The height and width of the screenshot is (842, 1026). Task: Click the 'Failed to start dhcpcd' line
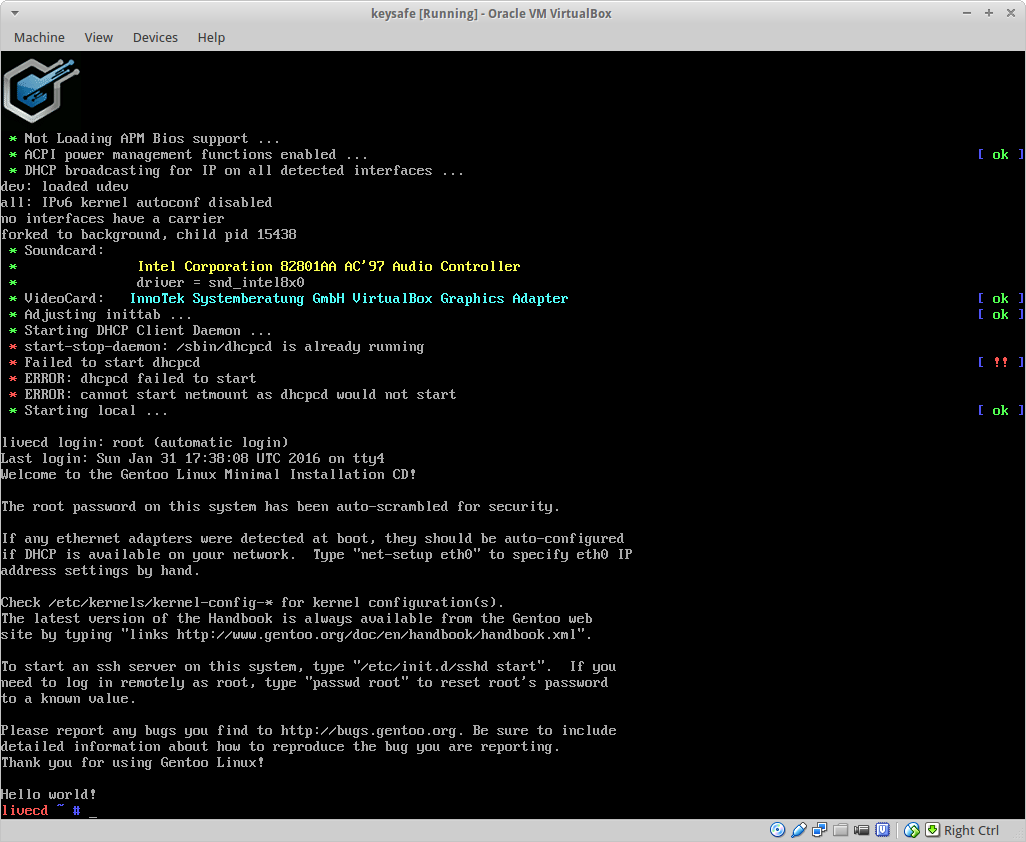pyautogui.click(x=112, y=362)
